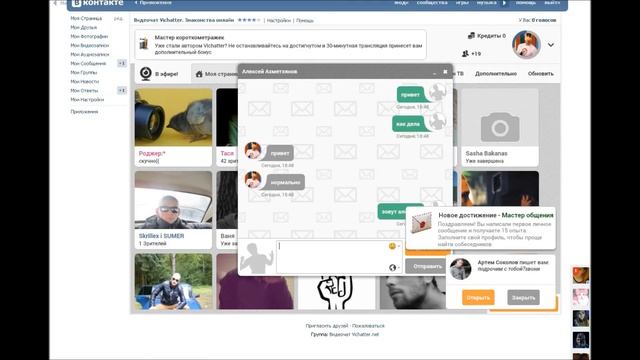Open "Мои Аудиозаписи" in left menu
The image size is (640, 360).
[90, 54]
